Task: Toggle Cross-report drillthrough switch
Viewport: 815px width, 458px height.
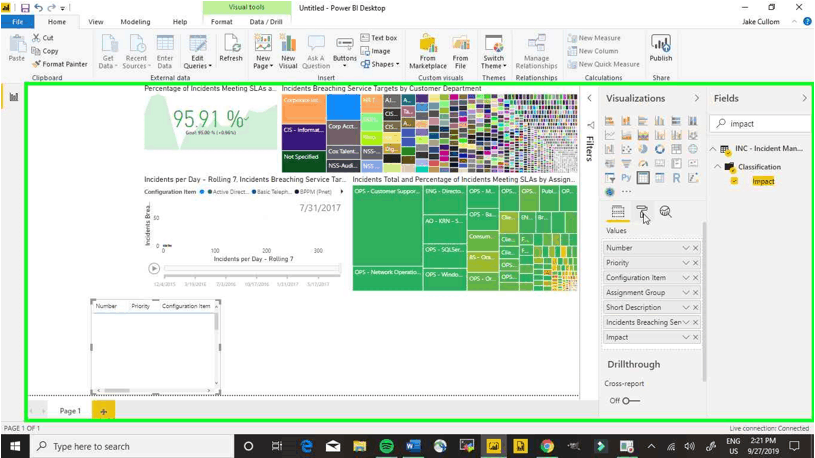Action: click(x=631, y=401)
